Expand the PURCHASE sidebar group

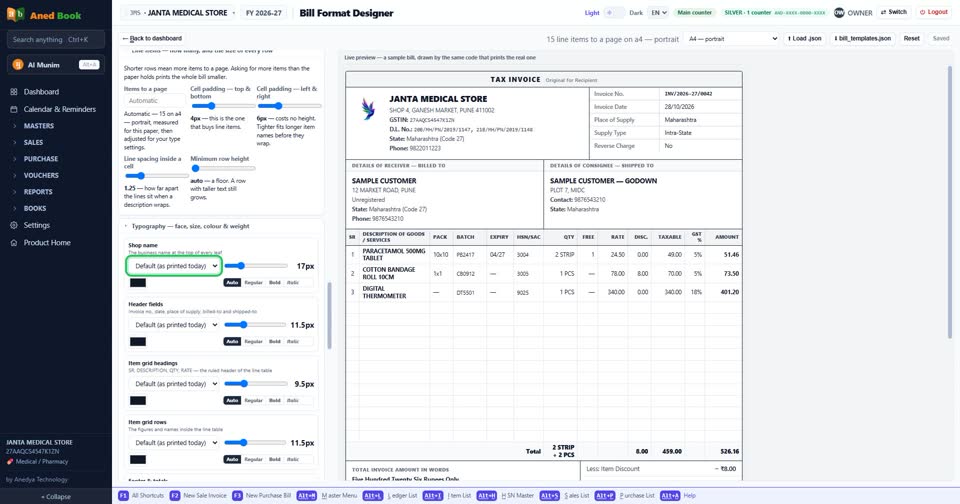click(x=40, y=159)
